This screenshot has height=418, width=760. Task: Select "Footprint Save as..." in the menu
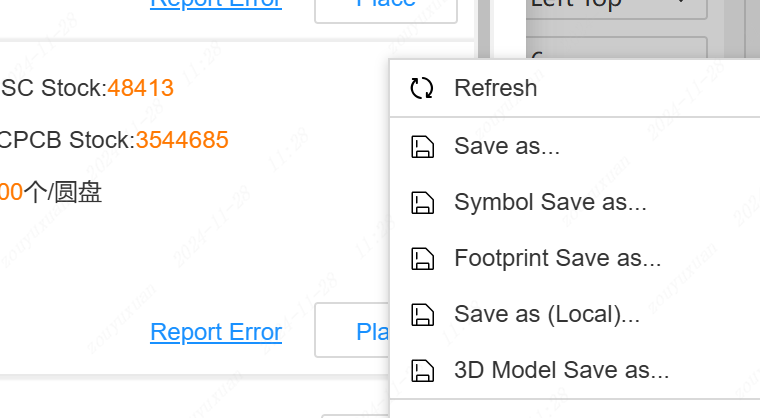coord(557,259)
